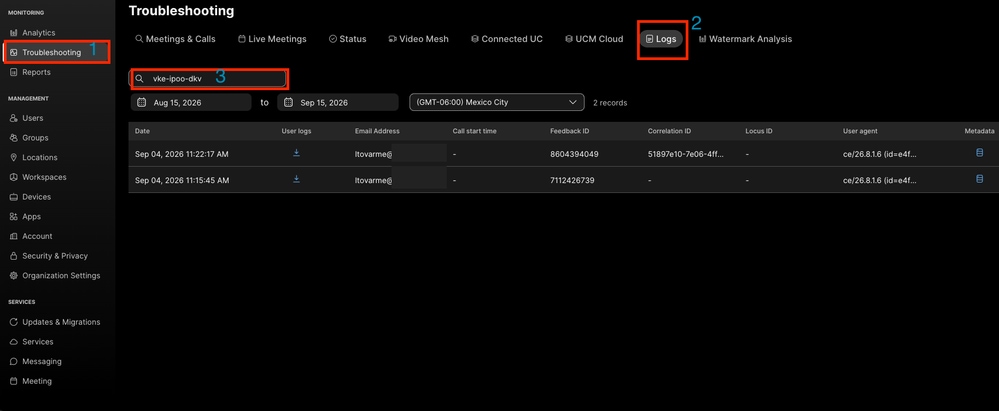Open the Watermark Analysis tab

tap(745, 39)
